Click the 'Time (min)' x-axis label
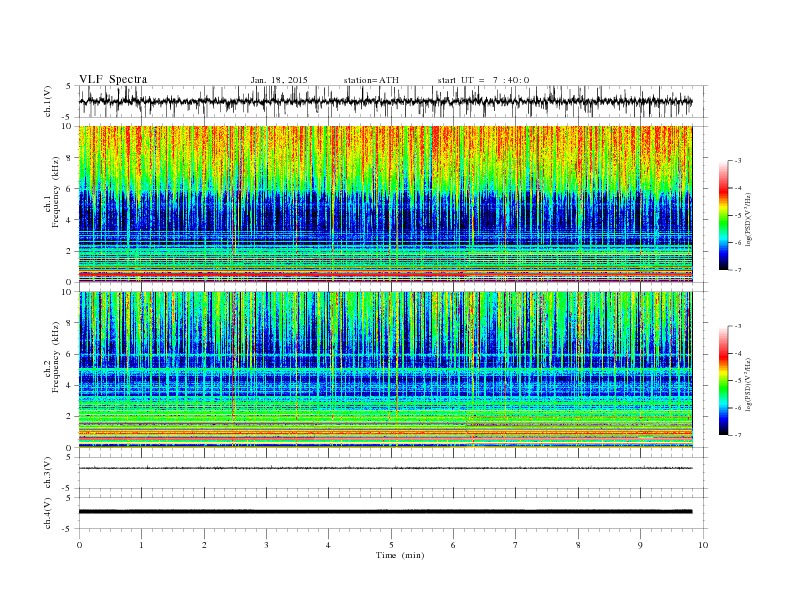This screenshot has height=612, width=792. click(400, 555)
